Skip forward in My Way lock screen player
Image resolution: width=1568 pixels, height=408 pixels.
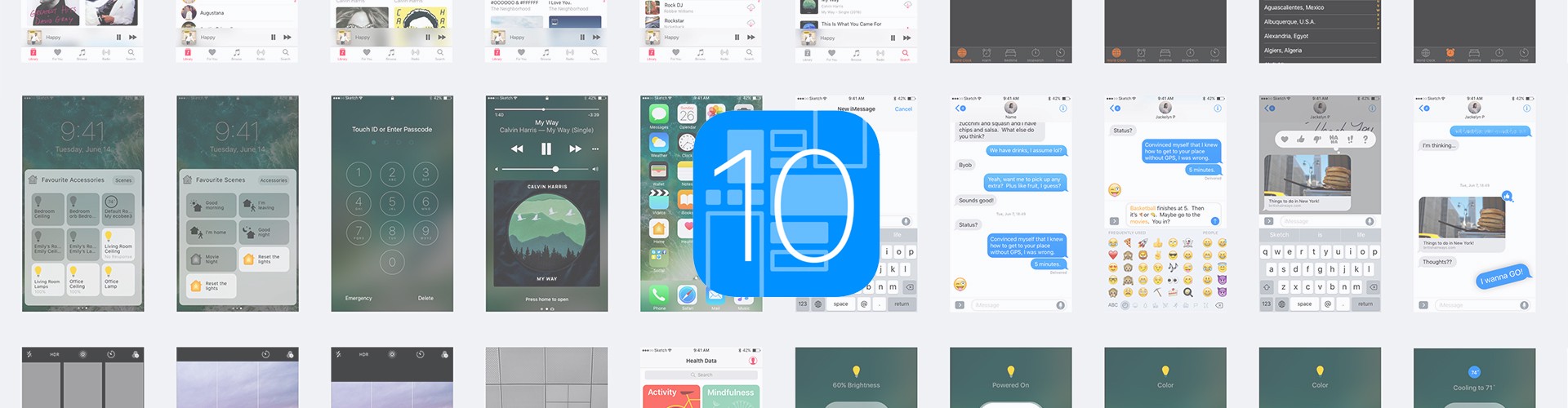(575, 149)
